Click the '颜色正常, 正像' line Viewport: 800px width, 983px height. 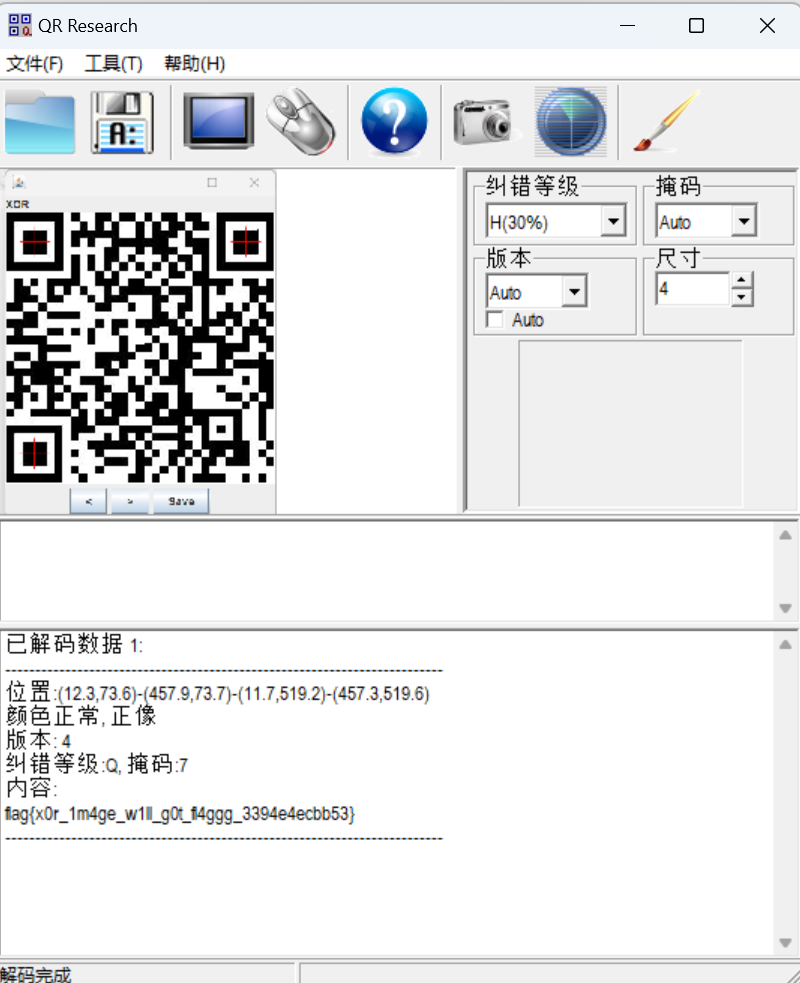[x=81, y=716]
